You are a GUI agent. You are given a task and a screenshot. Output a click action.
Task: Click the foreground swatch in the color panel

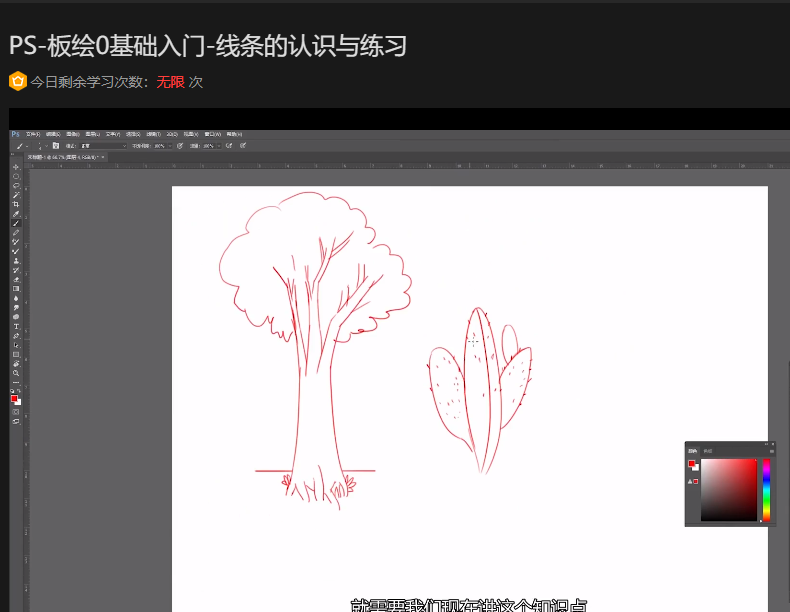click(692, 463)
